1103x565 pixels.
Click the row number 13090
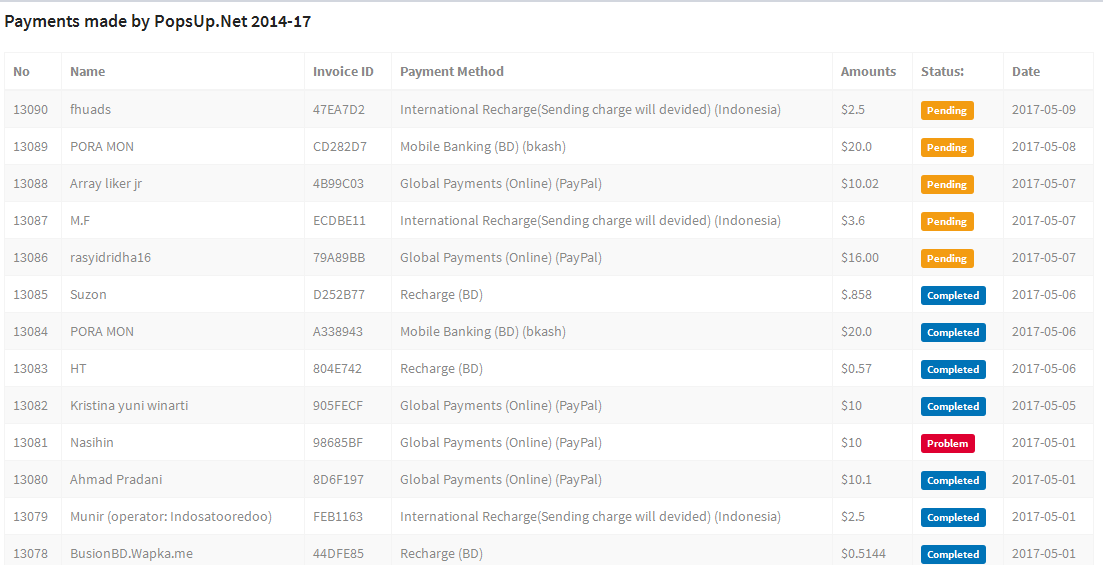pos(30,110)
